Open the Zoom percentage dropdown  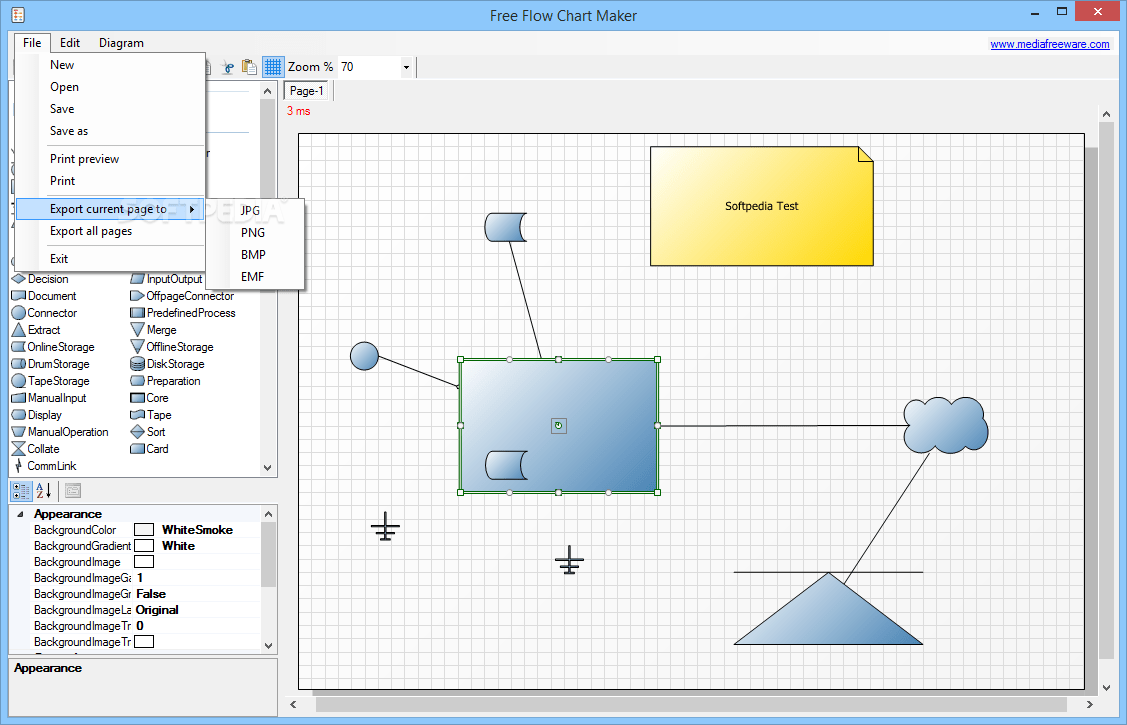[406, 66]
